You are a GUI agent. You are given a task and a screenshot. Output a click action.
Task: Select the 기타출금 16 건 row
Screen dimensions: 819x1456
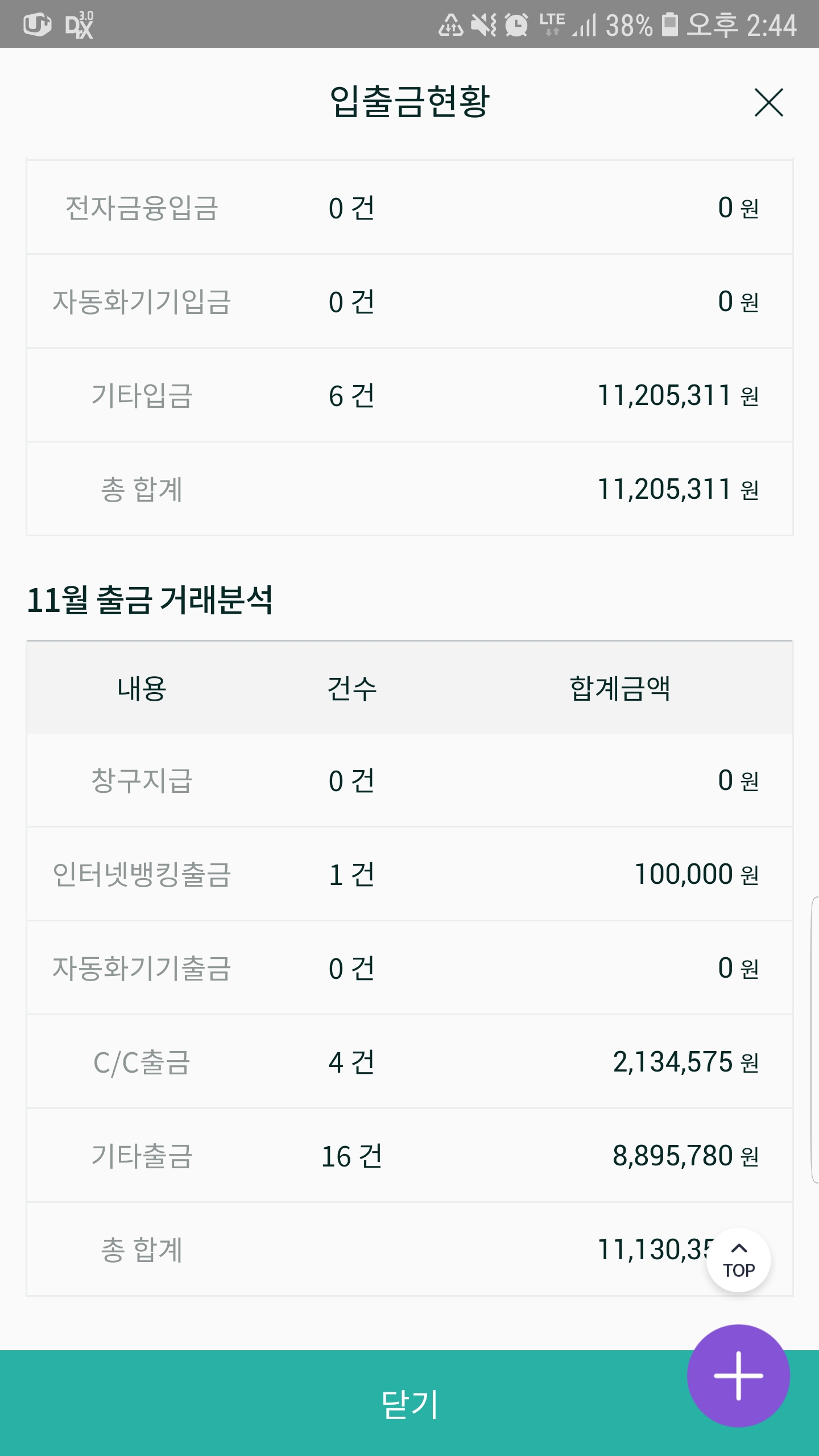point(409,1156)
